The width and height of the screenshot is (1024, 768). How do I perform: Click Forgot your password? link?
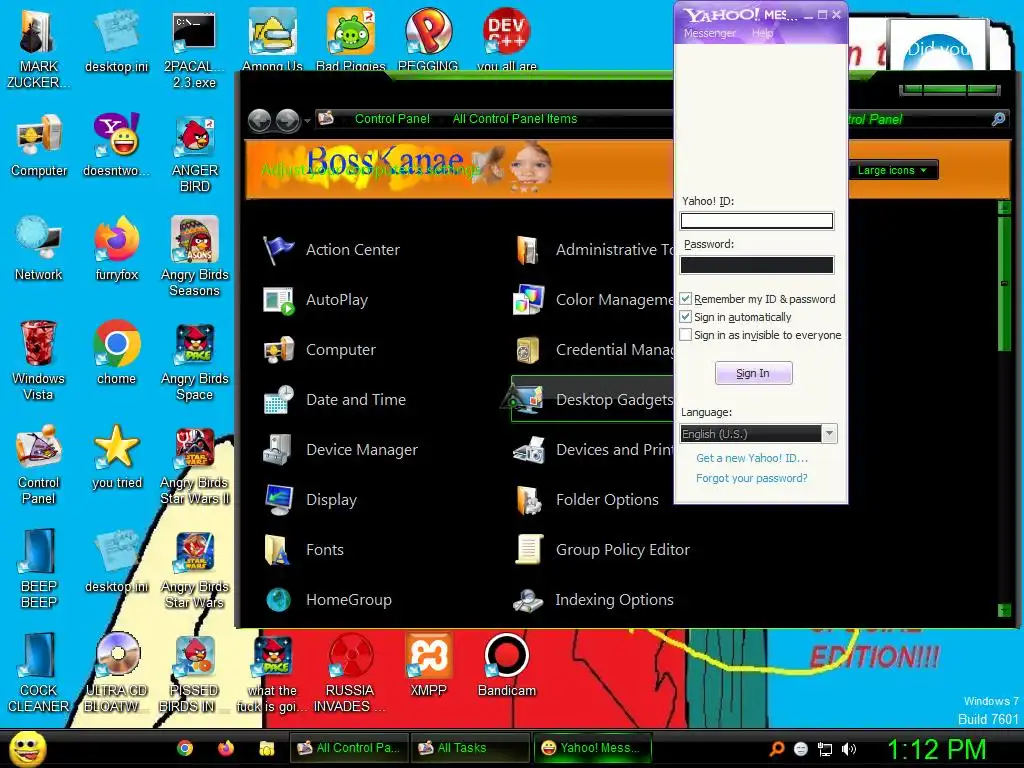click(x=752, y=479)
